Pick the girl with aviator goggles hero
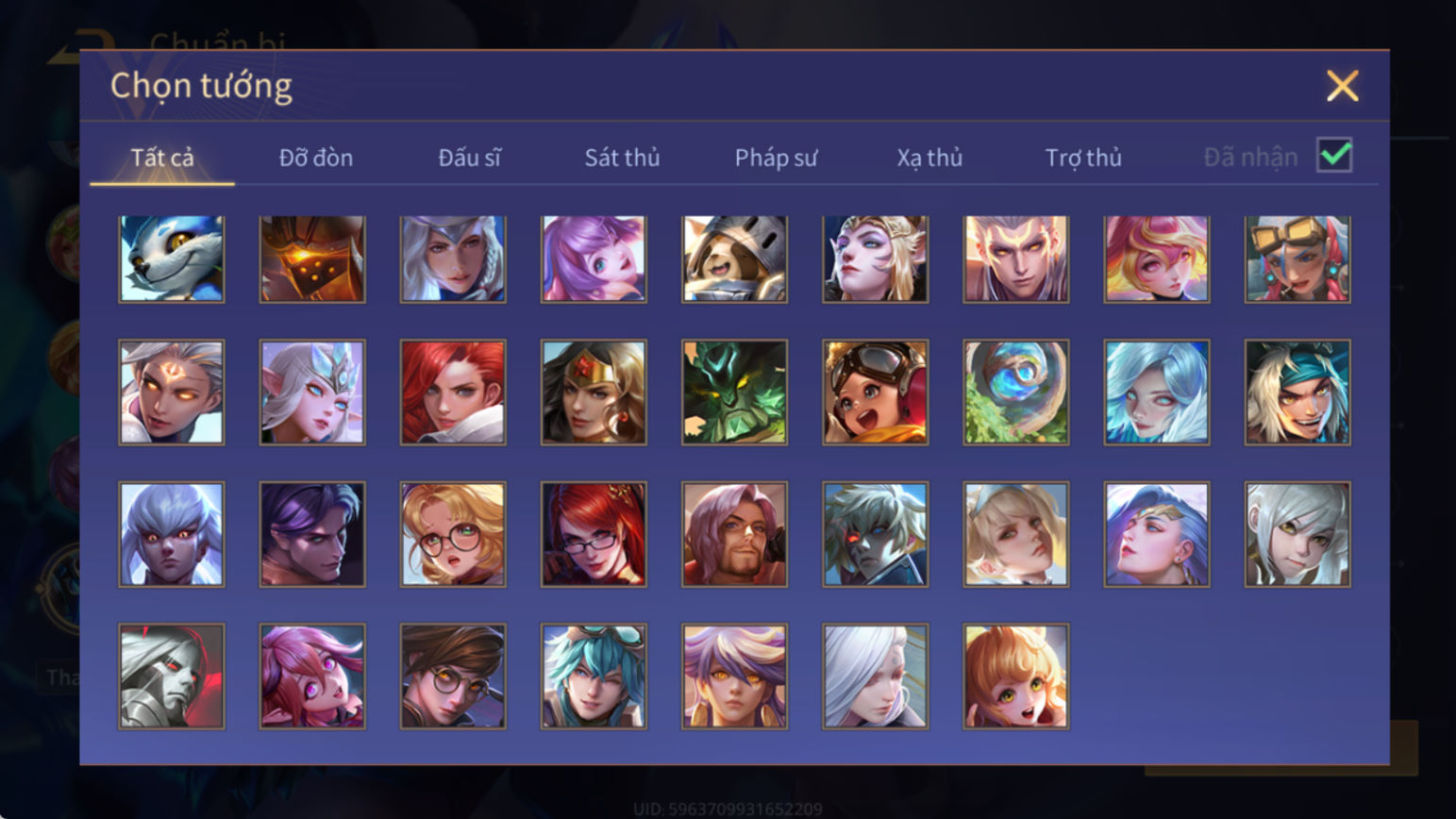The width and height of the screenshot is (1456, 819). [875, 393]
